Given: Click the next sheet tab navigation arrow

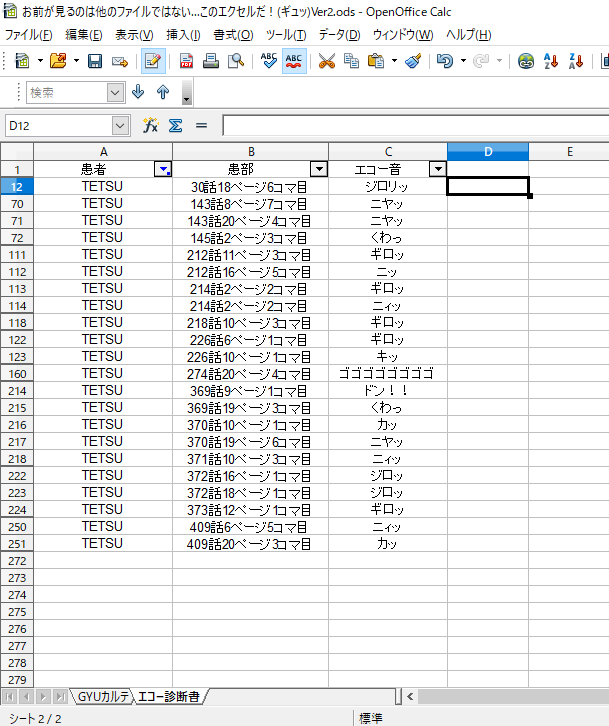Looking at the screenshot, I should 44,696.
